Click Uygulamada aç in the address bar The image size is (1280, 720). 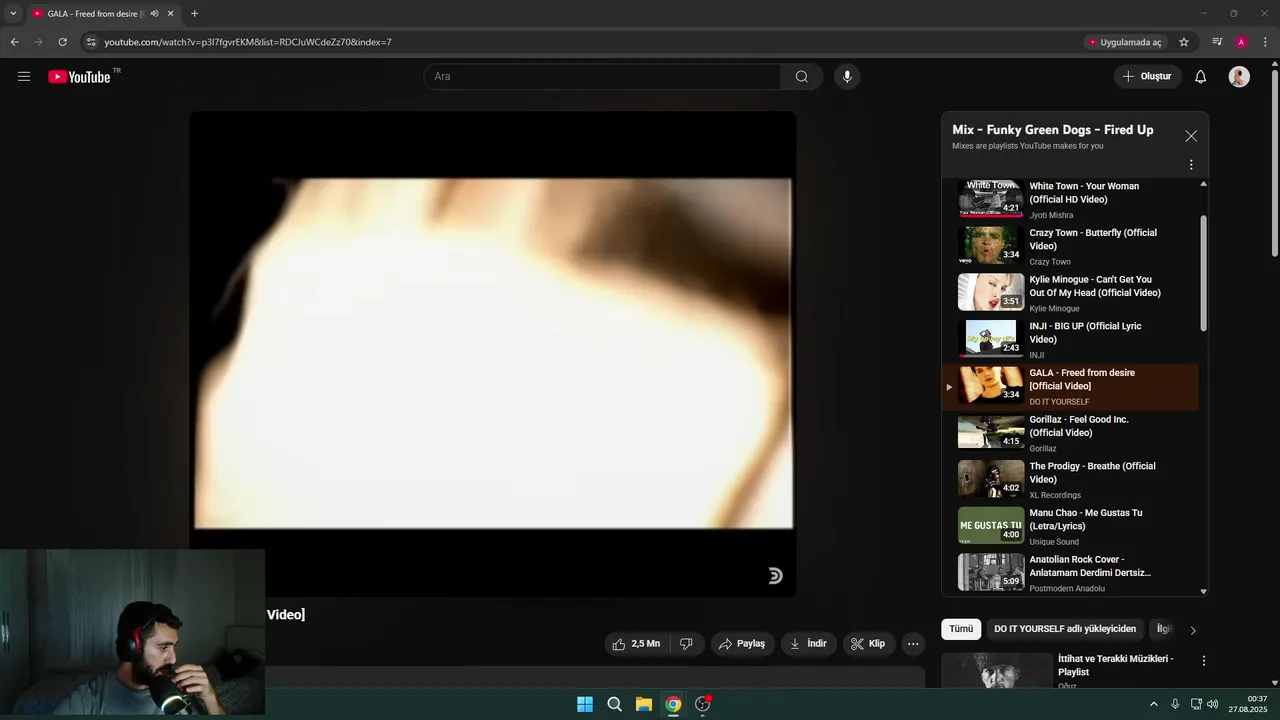point(1124,42)
